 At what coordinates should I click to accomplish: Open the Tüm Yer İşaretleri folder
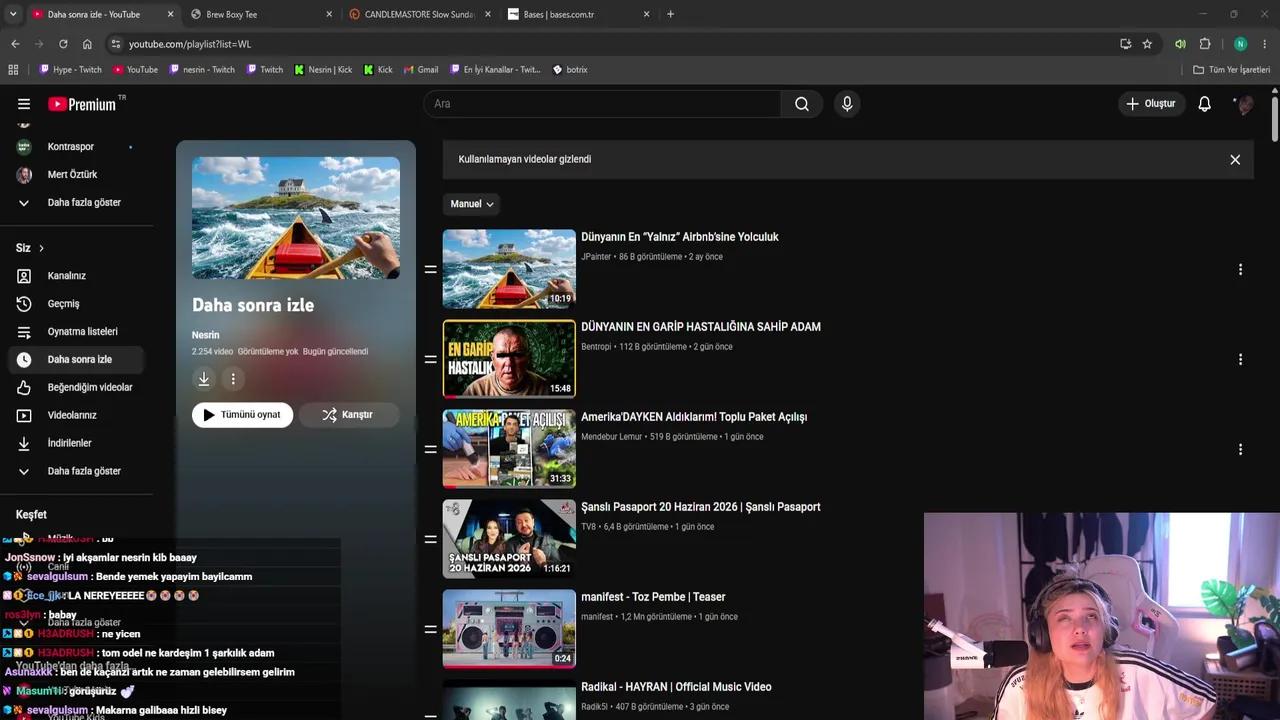coord(1232,70)
